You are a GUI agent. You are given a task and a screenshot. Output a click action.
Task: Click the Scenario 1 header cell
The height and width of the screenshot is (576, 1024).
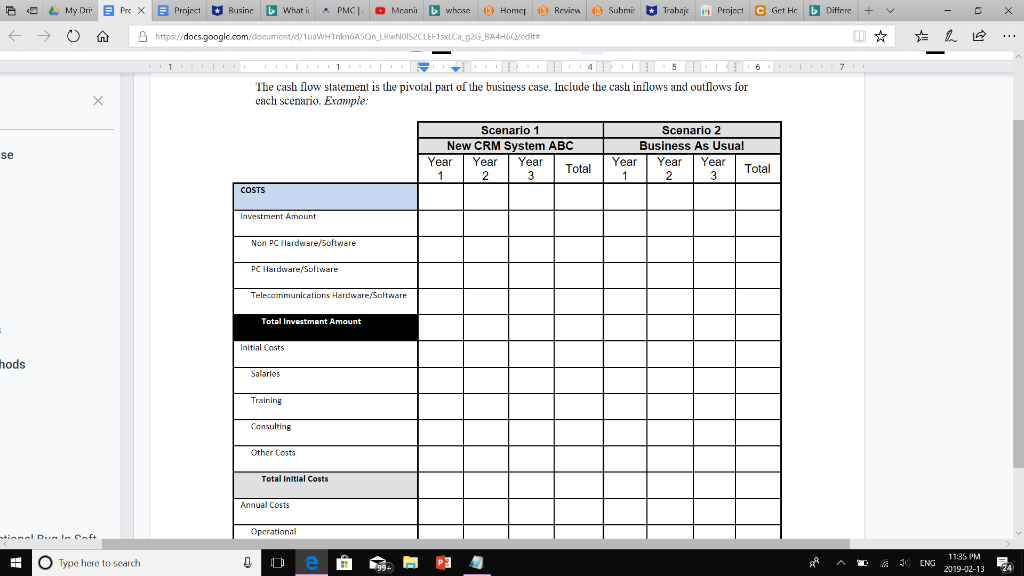510,130
